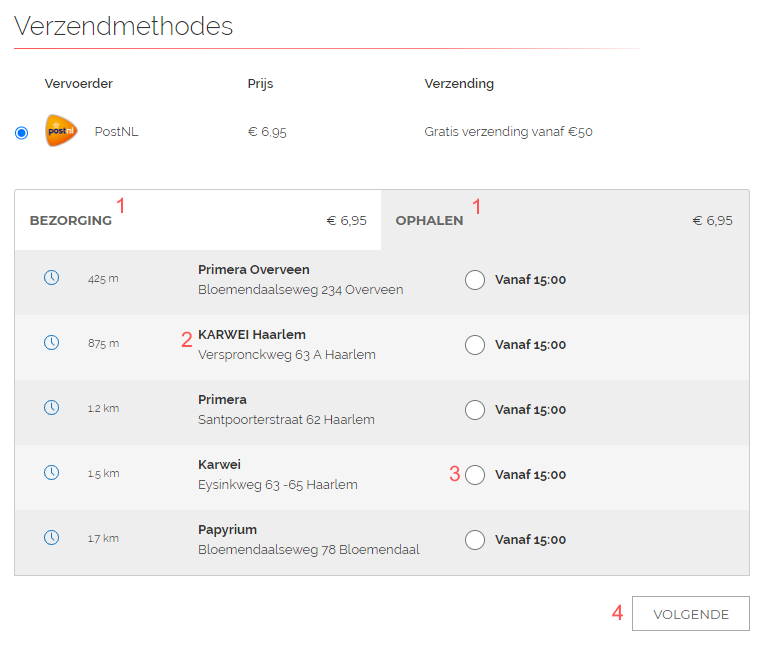This screenshot has width=764, height=646.
Task: Select Papyrium Bloemendaal pickup radio button
Action: coord(475,540)
